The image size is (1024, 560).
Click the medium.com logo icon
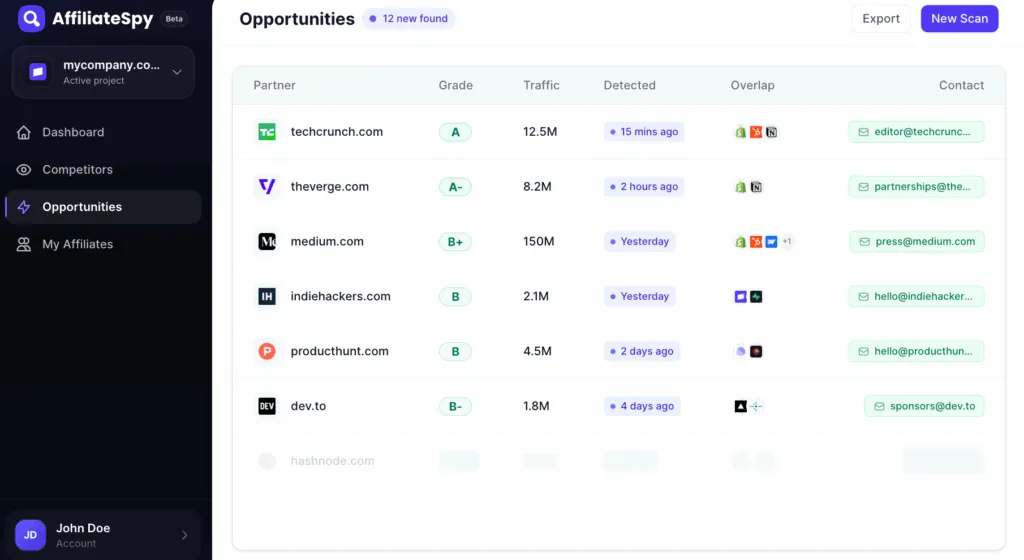(x=267, y=241)
